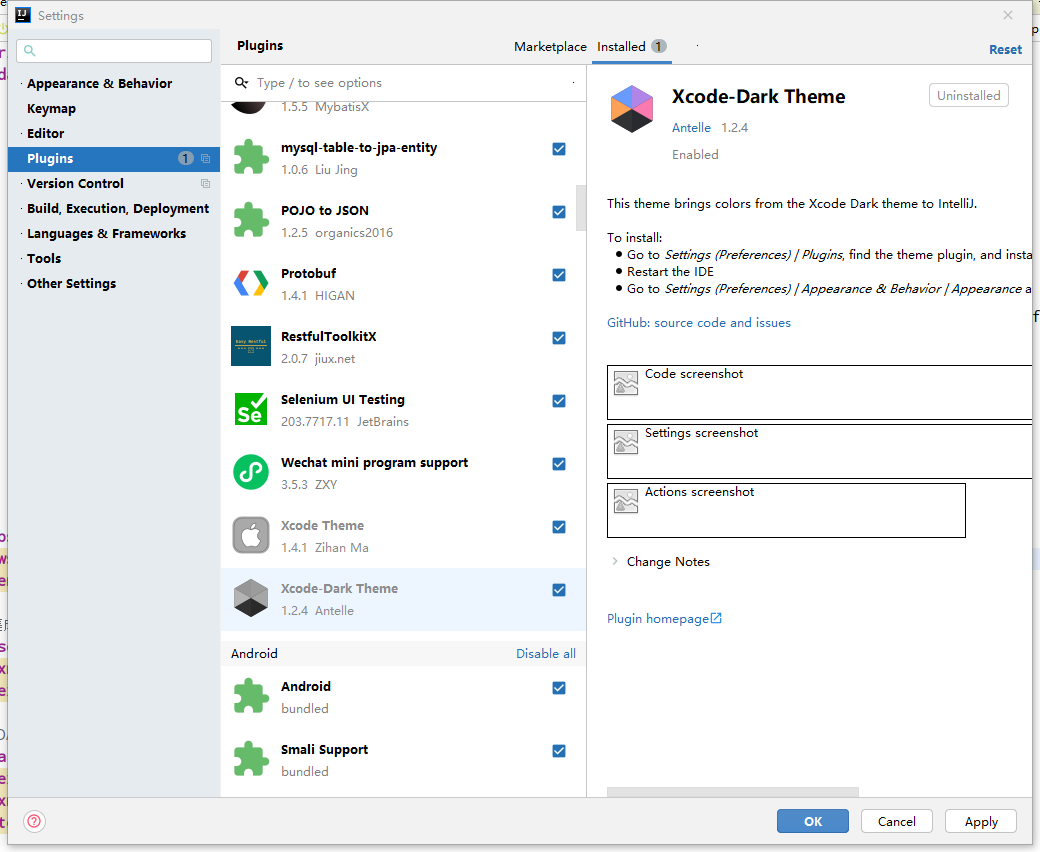Click the magnifier icon in plugin search bar
This screenshot has height=852, width=1040.
tap(241, 83)
